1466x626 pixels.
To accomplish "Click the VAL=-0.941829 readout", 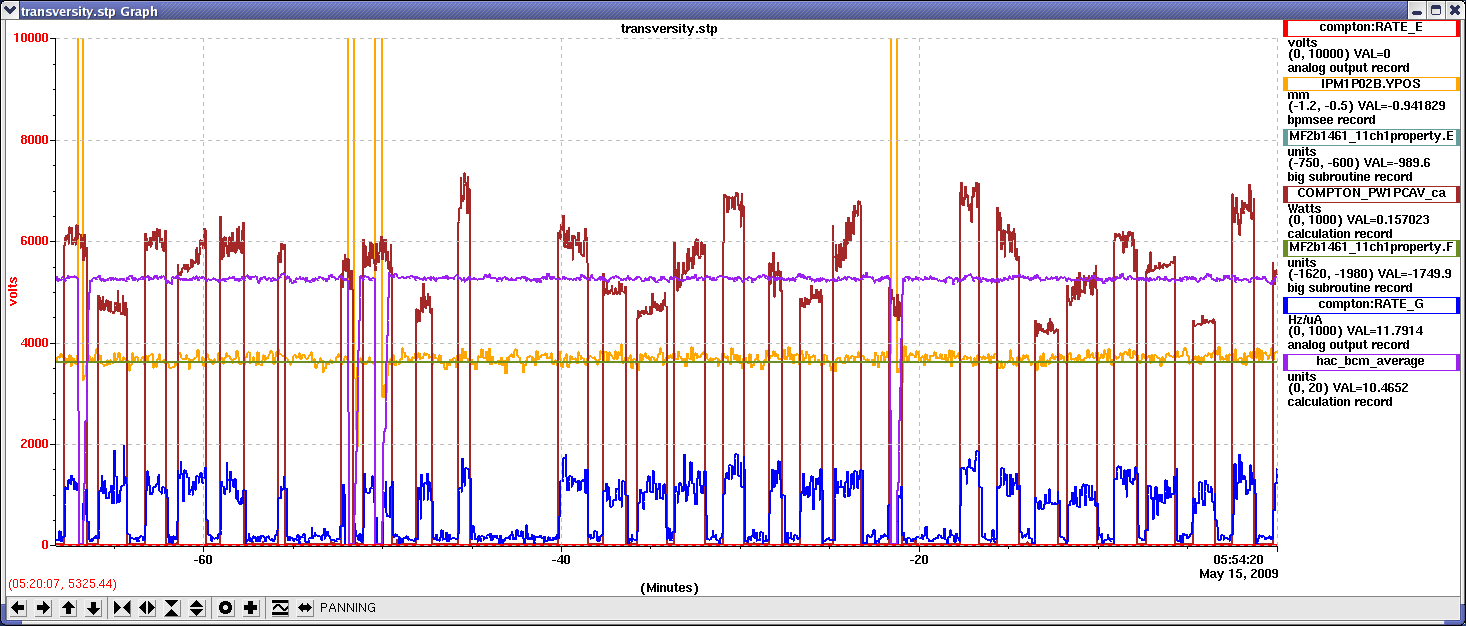I will (x=1401, y=106).
